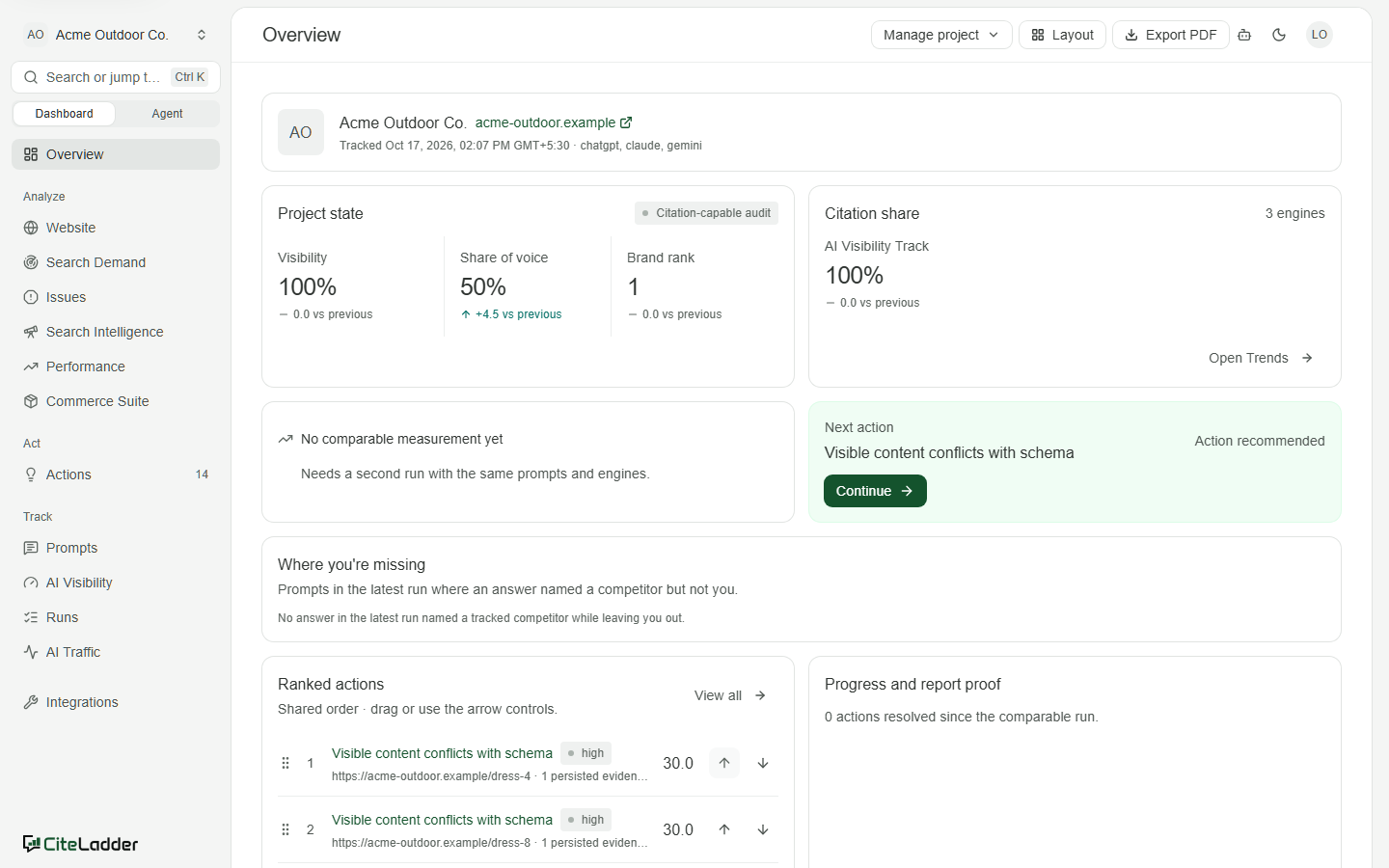Click the 'Action recommended' status text

(1260, 441)
